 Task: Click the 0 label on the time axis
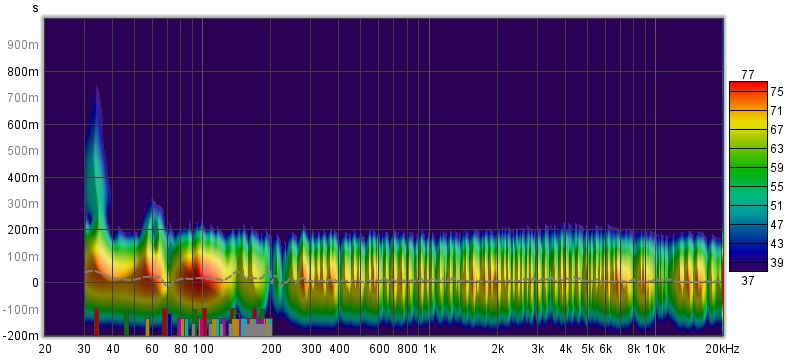[x=36, y=283]
